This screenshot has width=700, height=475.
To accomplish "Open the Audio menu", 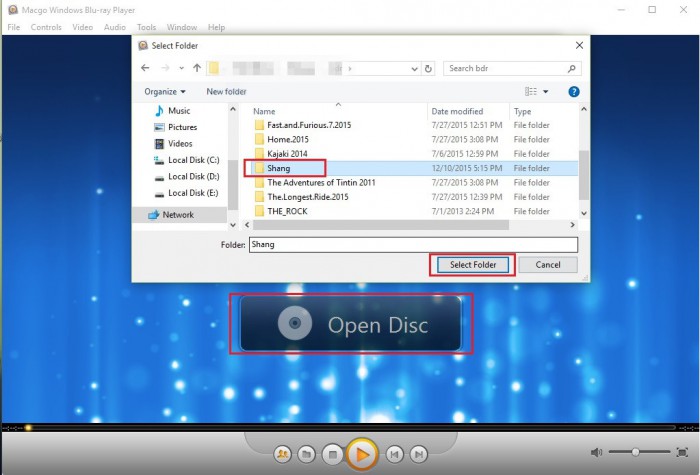I will (114, 27).
